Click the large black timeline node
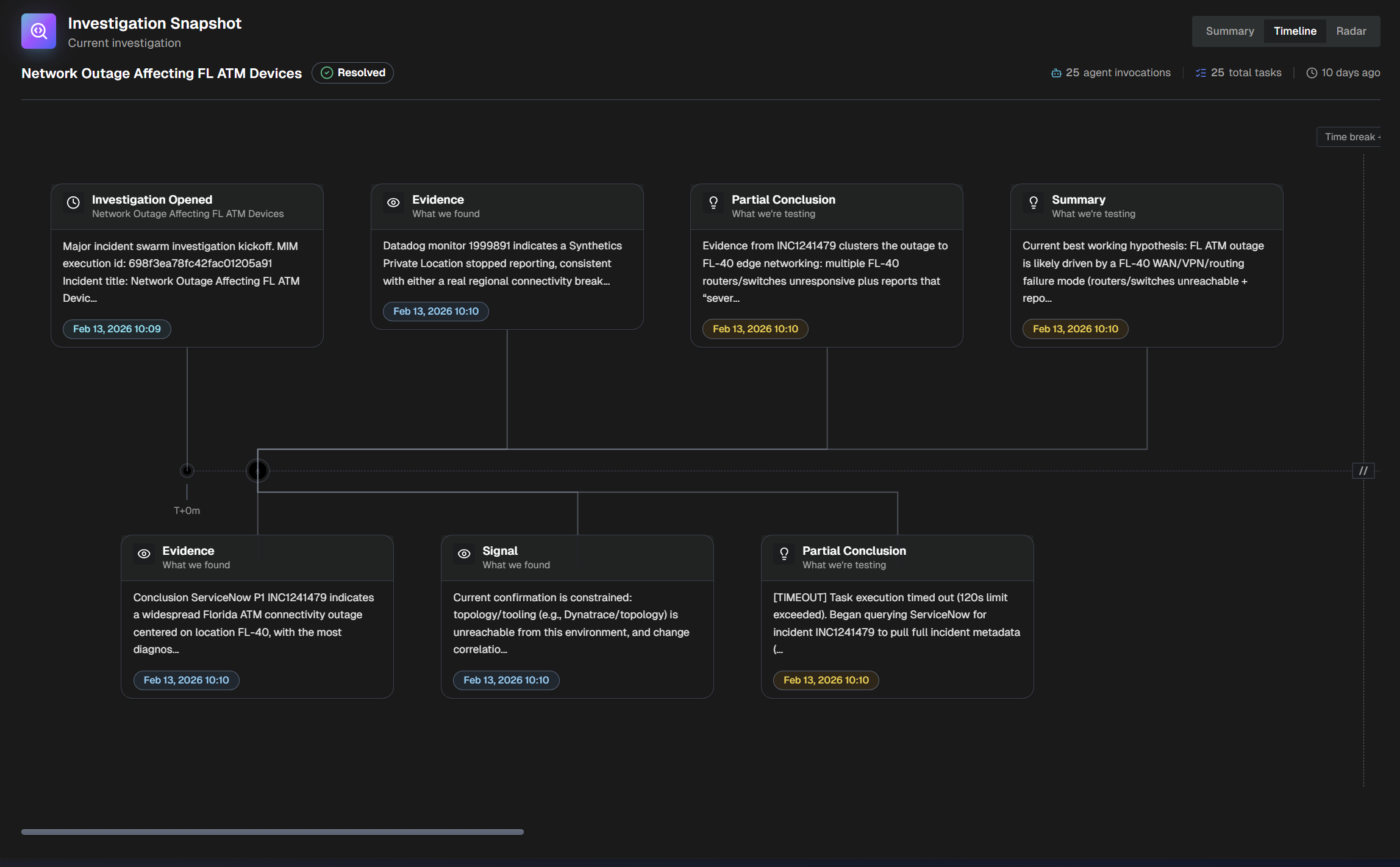 (257, 471)
